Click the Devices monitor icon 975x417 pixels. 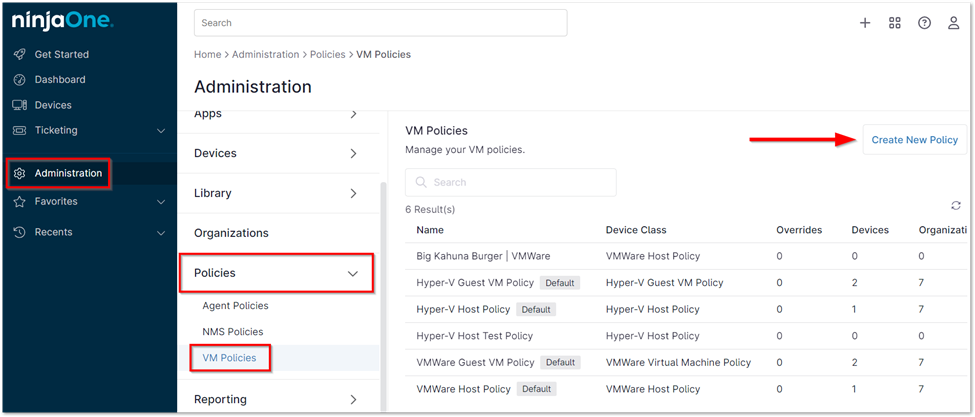pyautogui.click(x=20, y=105)
